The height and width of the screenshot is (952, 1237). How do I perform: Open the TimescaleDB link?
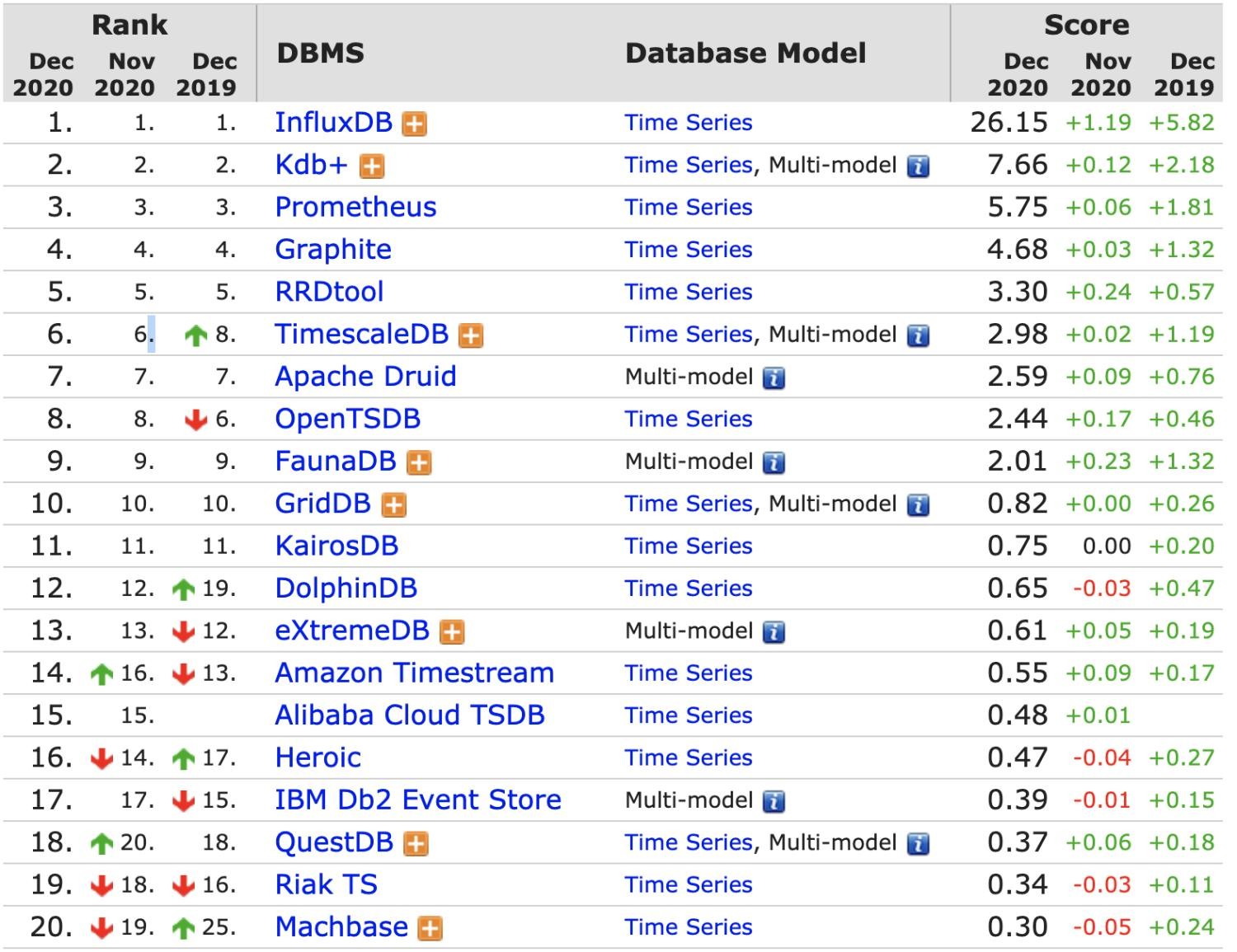(361, 334)
